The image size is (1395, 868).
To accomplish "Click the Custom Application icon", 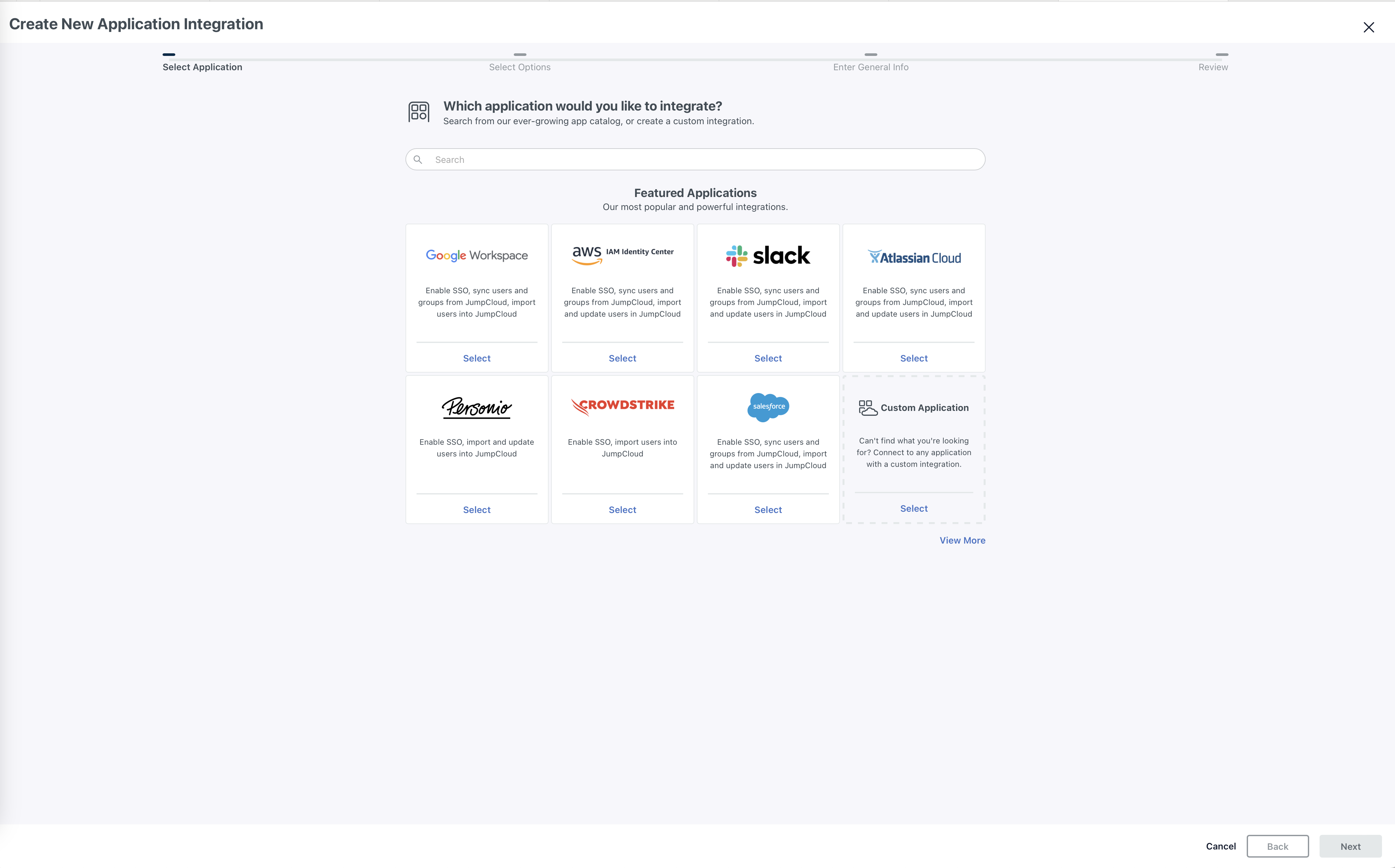I will pos(868,408).
